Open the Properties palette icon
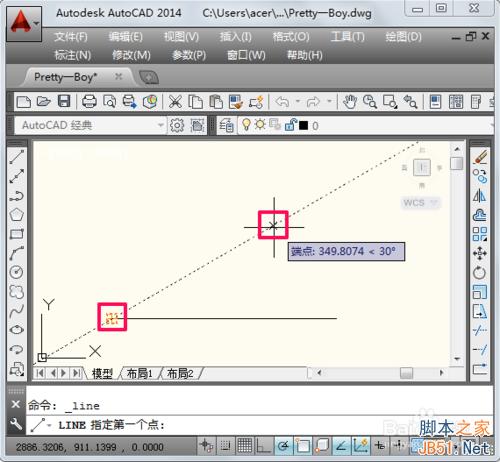Screen dimensions: 500x462 click(x=435, y=102)
